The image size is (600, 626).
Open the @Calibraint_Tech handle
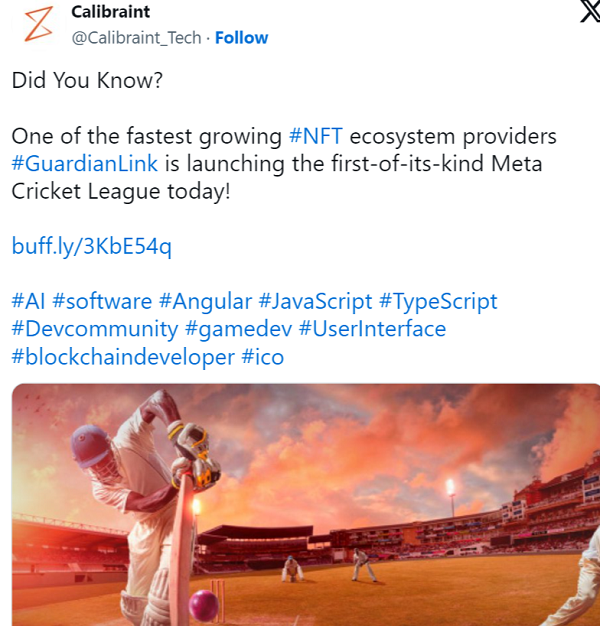[135, 38]
